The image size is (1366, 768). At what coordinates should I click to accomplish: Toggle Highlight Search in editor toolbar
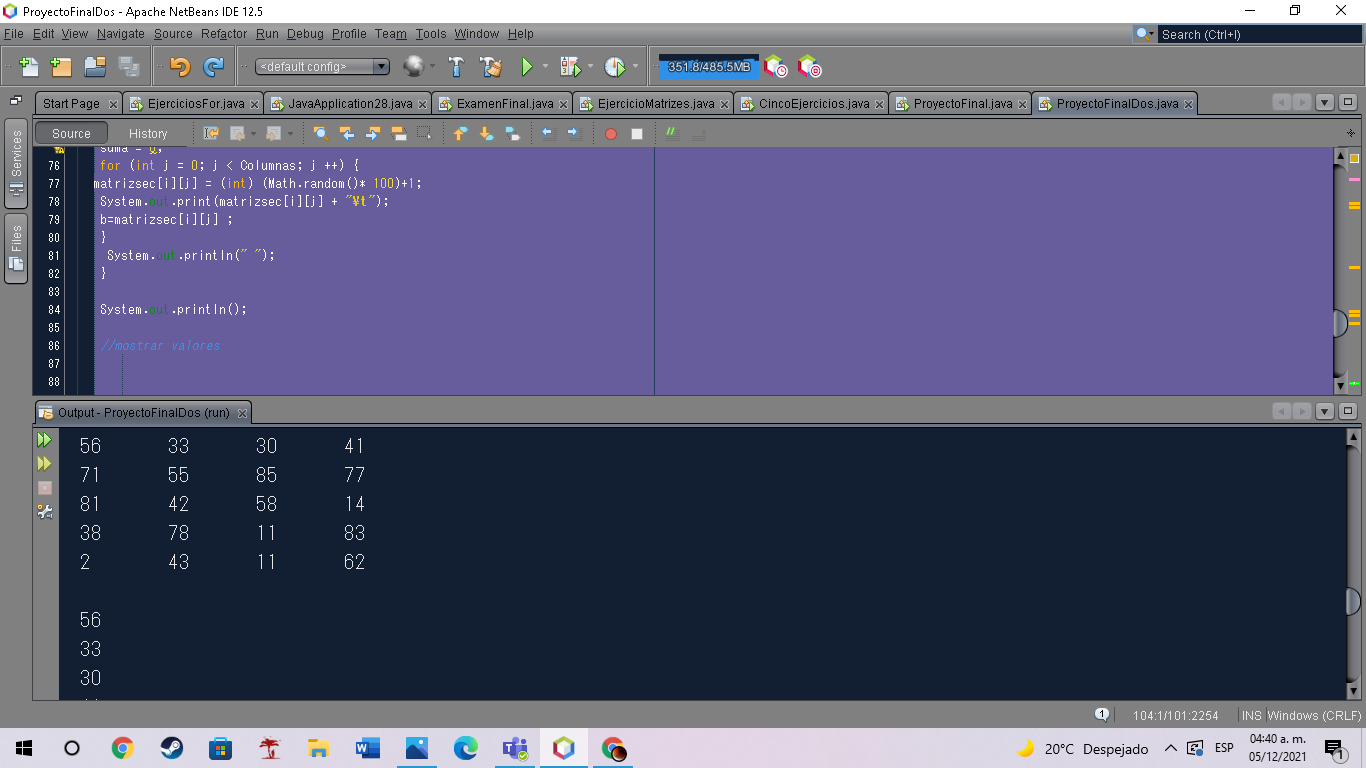click(x=398, y=133)
